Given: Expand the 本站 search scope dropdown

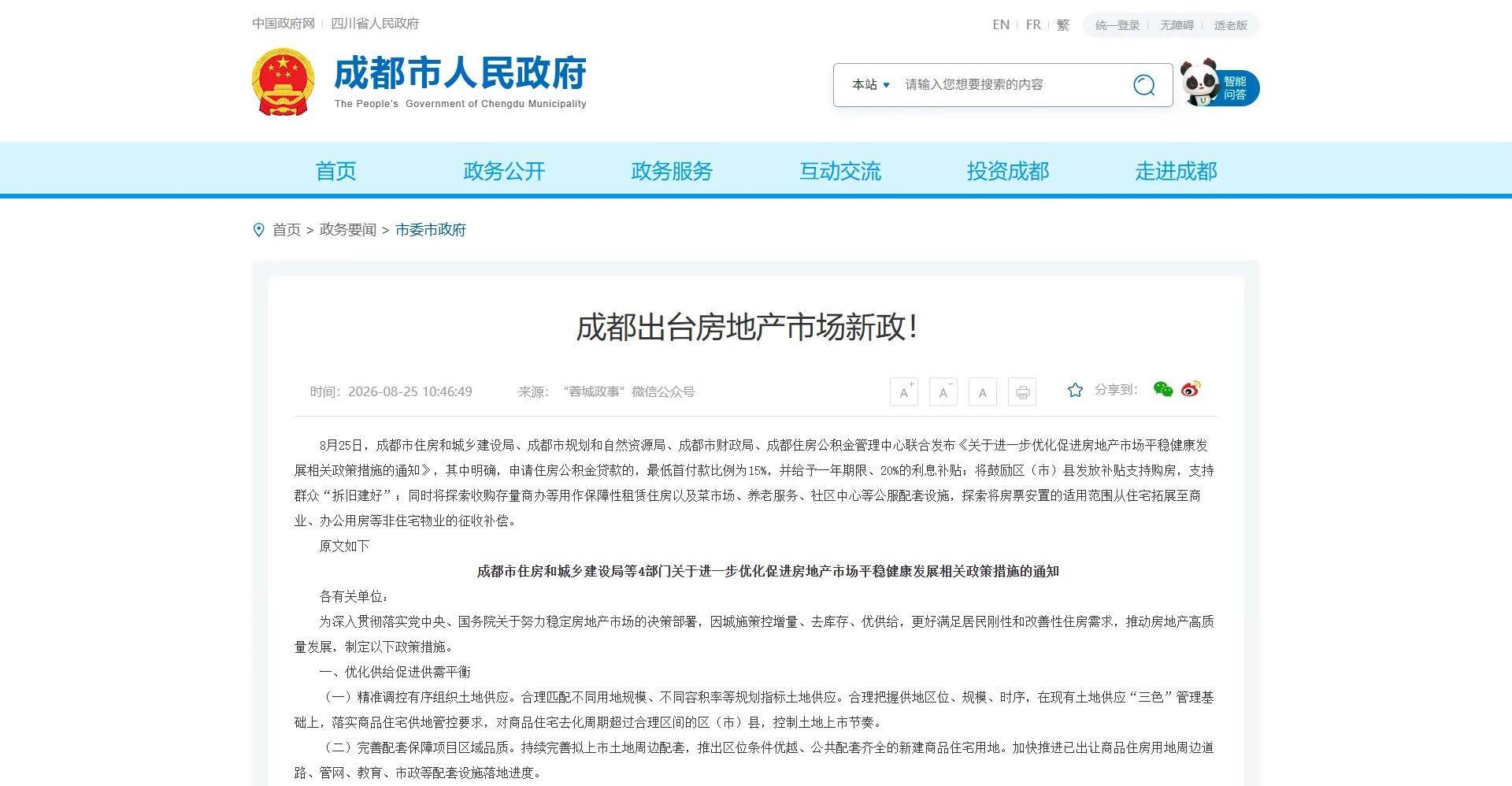Looking at the screenshot, I should (870, 84).
